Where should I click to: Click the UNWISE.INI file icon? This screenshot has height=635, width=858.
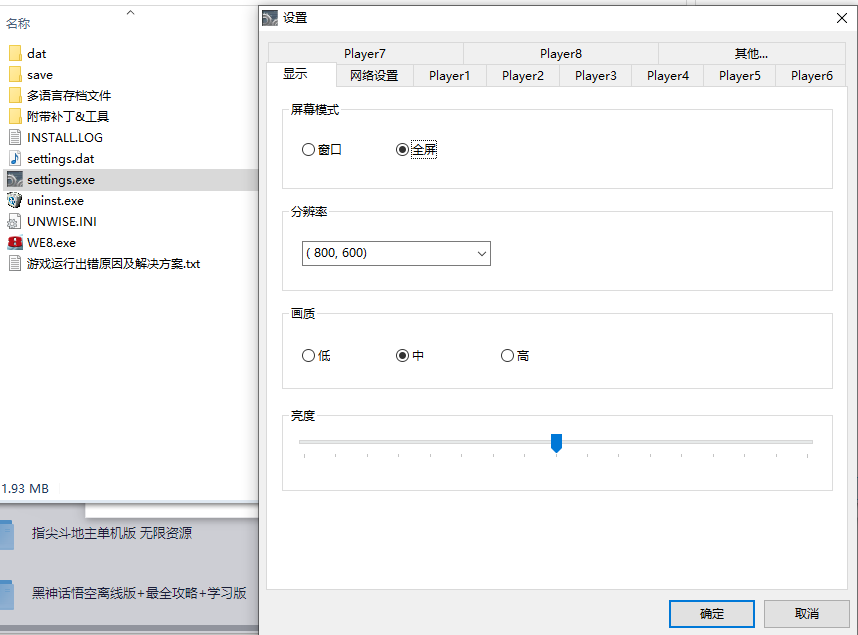click(x=14, y=222)
